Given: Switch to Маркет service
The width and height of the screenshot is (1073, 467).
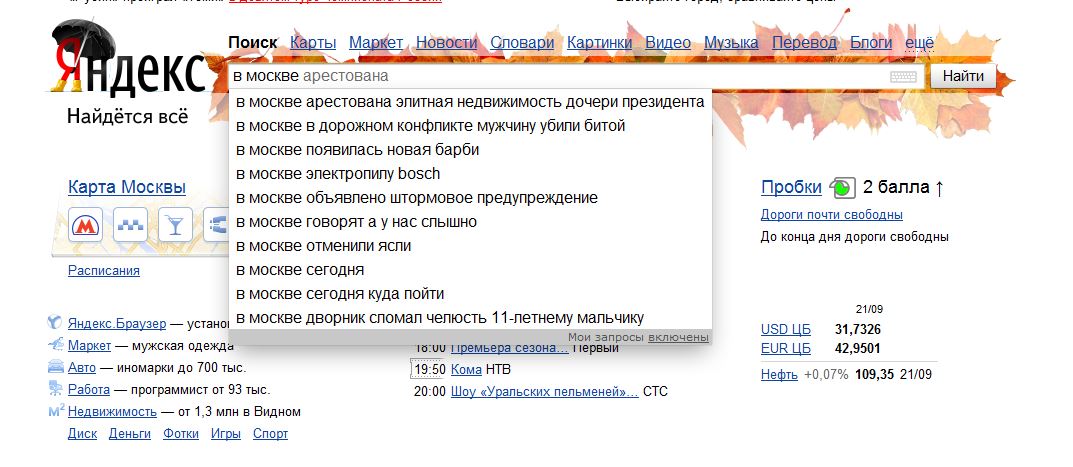Looking at the screenshot, I should click(x=376, y=42).
